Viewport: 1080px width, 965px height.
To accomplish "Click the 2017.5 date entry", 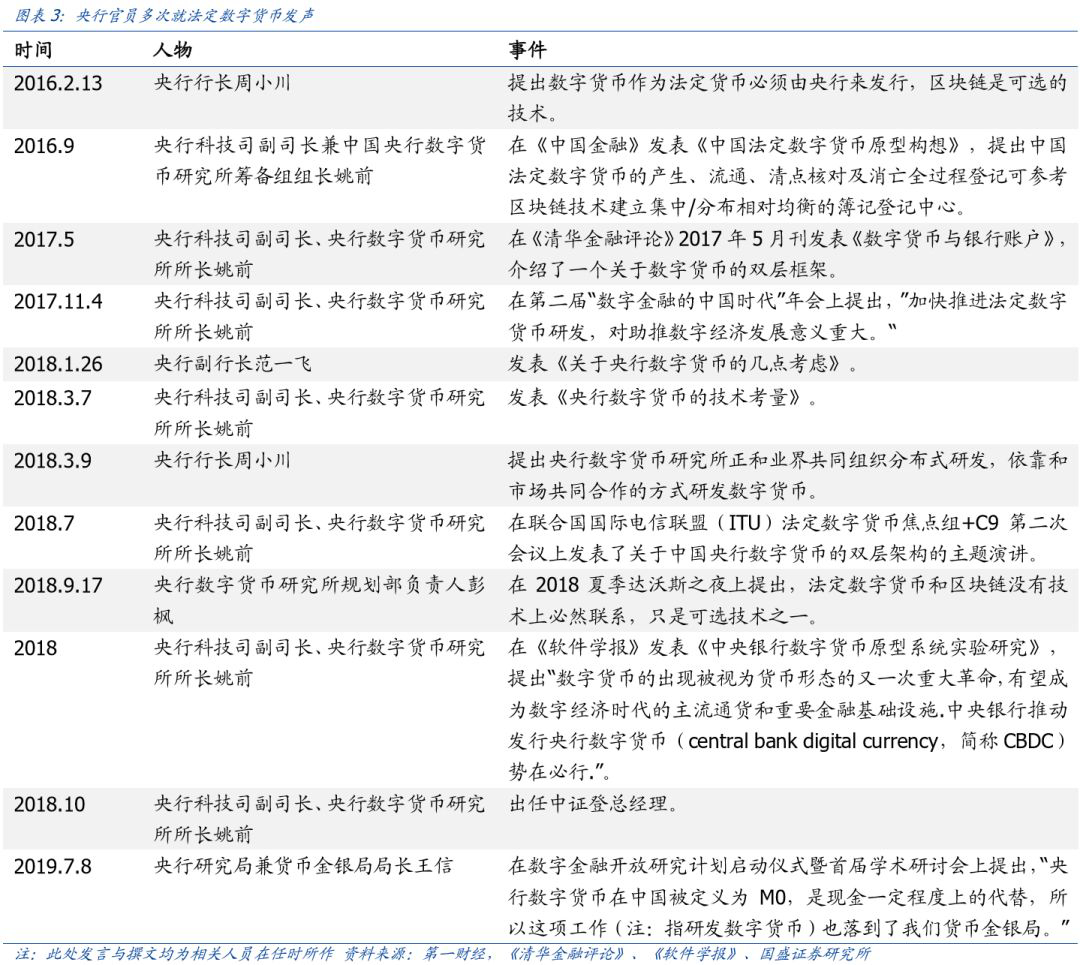I will 44,240.
